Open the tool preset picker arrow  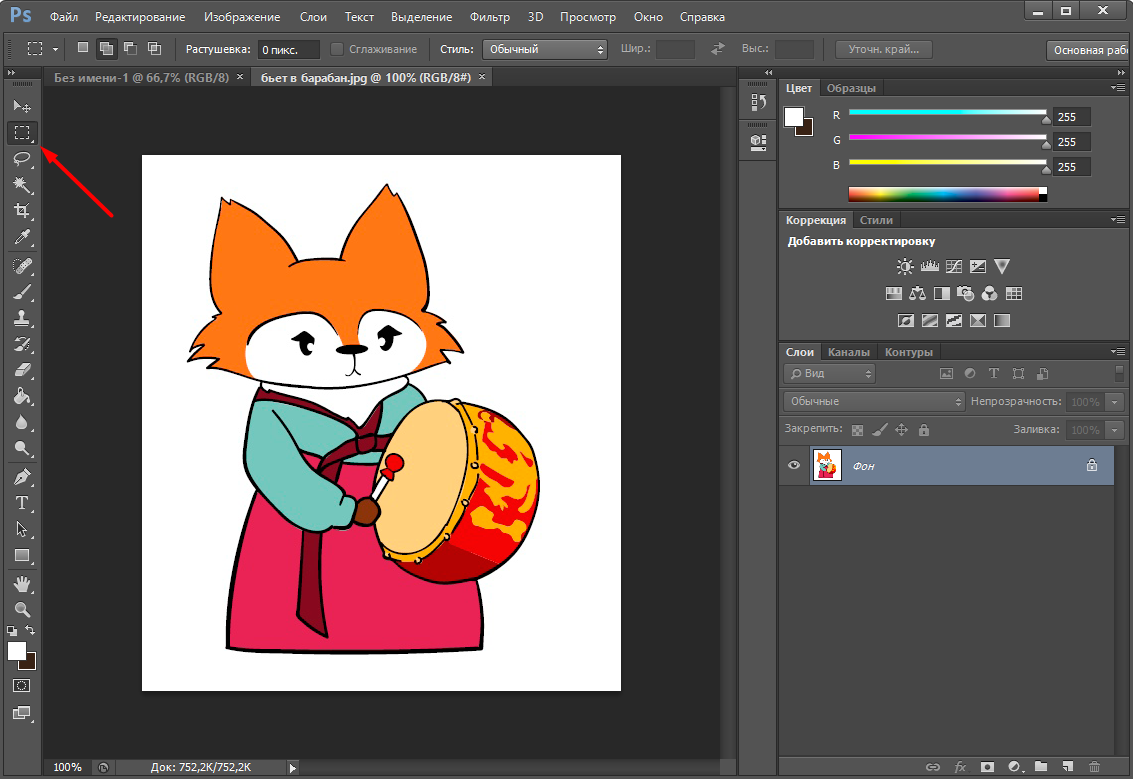point(55,49)
